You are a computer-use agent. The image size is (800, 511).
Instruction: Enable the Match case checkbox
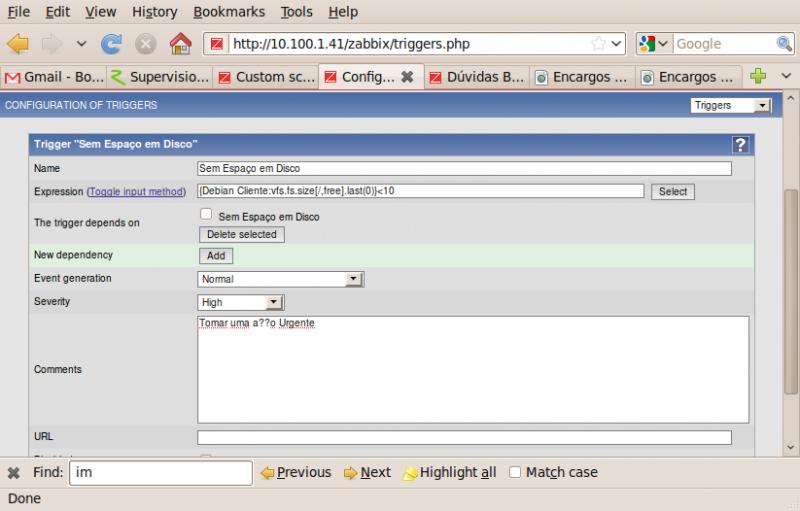click(515, 473)
